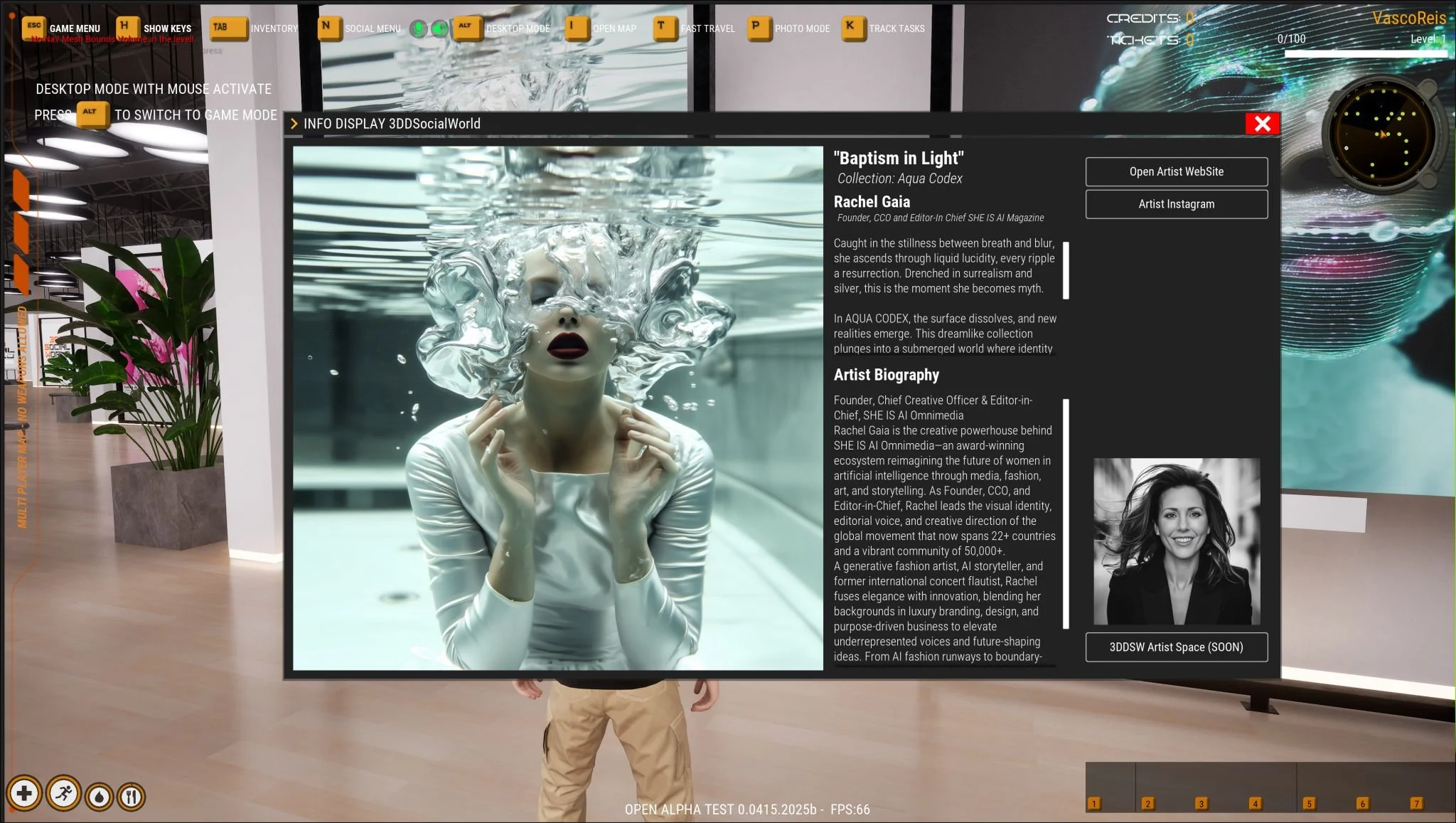
Task: Click the fork and knife hunger icon
Action: (131, 797)
